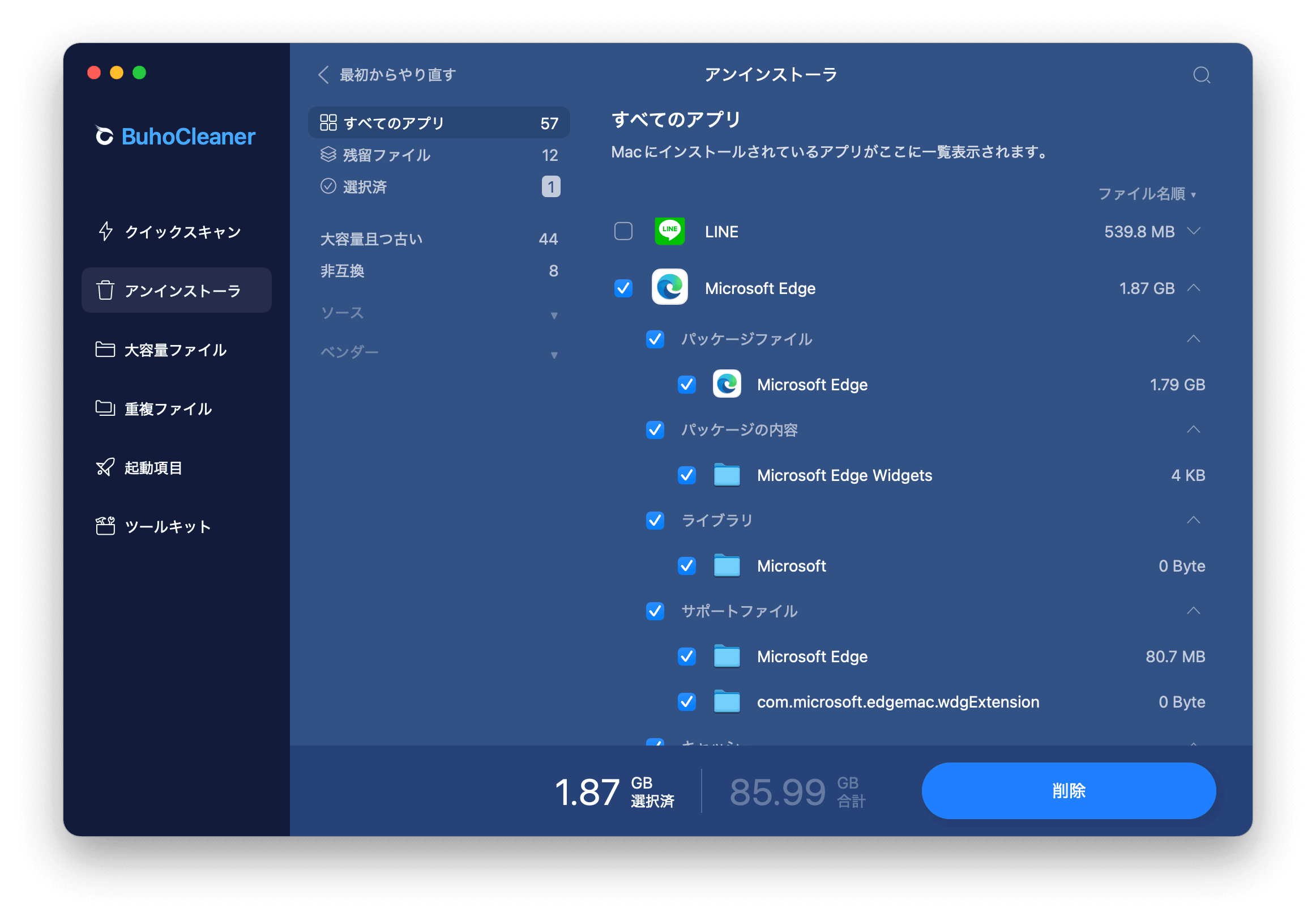Click the 539.8 MB size value
The image size is (1316, 920).
click(x=1139, y=232)
